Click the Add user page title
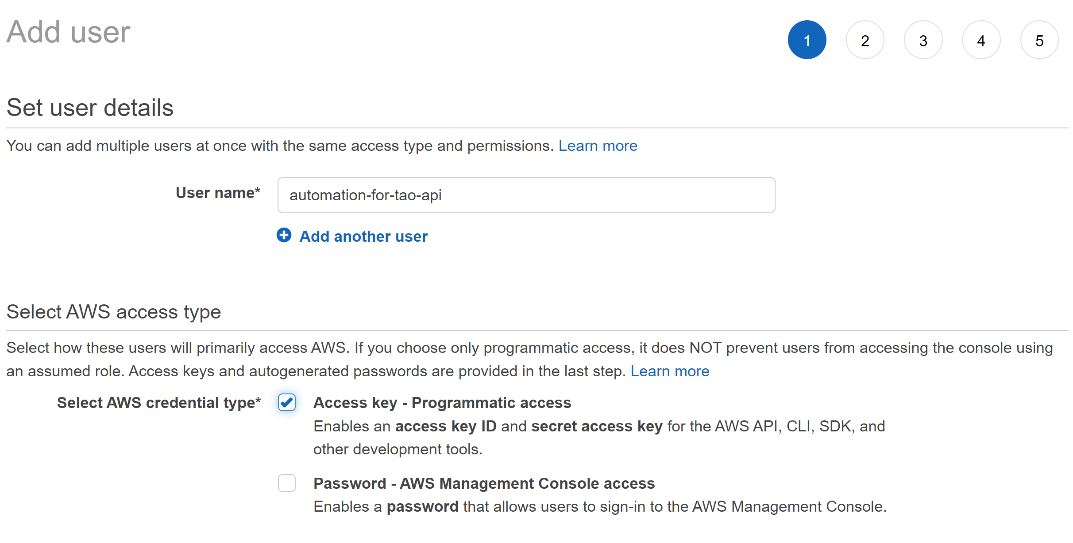The height and width of the screenshot is (543, 1073). (68, 32)
